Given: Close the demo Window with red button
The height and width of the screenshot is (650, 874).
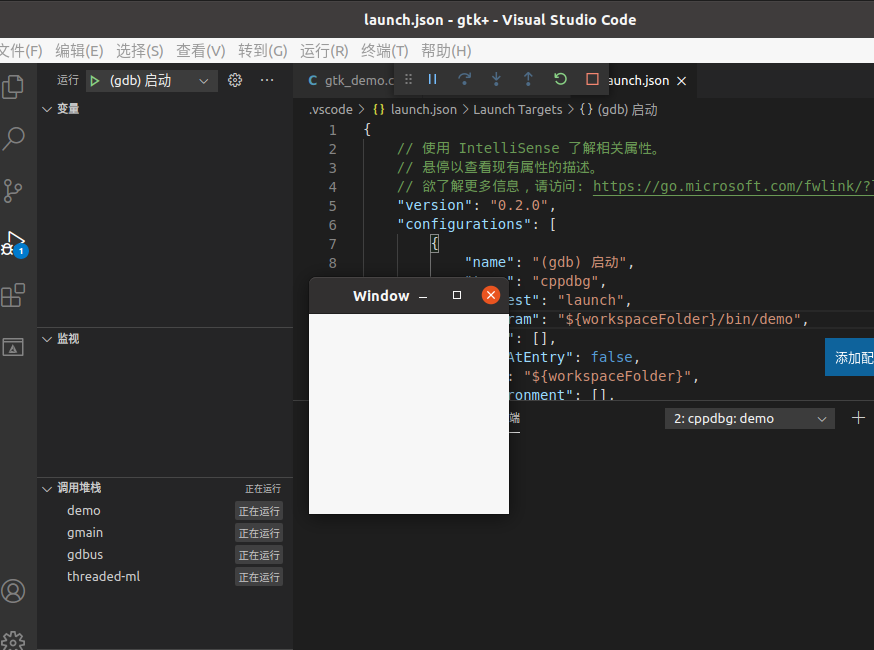Looking at the screenshot, I should tap(491, 295).
